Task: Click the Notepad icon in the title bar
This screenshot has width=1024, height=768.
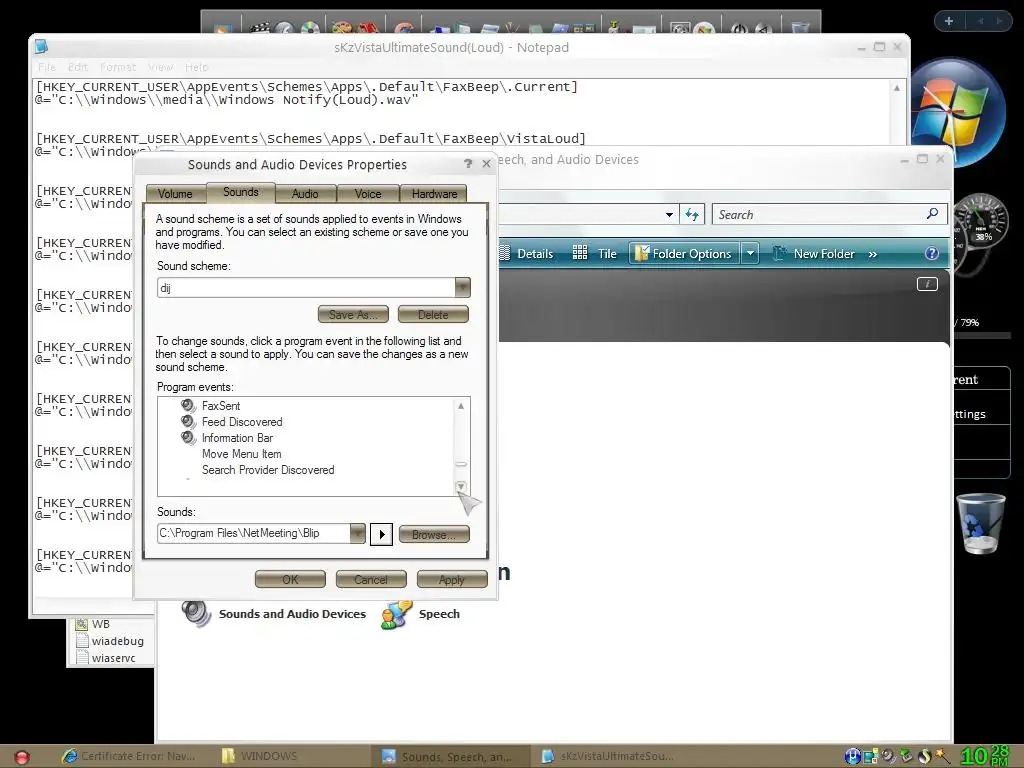Action: pos(41,47)
